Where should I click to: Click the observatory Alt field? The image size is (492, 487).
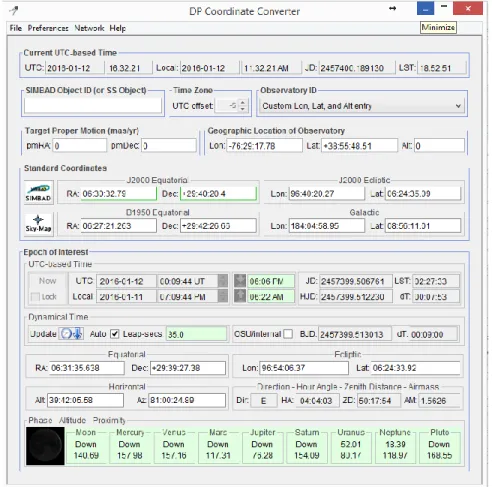pos(439,146)
